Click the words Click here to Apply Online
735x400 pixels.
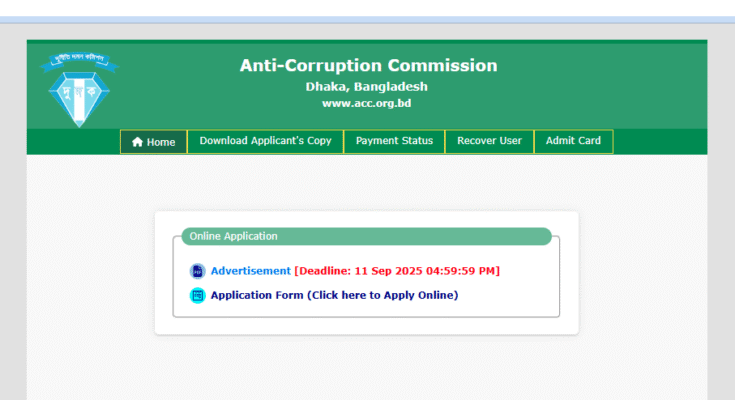pyautogui.click(x=382, y=295)
